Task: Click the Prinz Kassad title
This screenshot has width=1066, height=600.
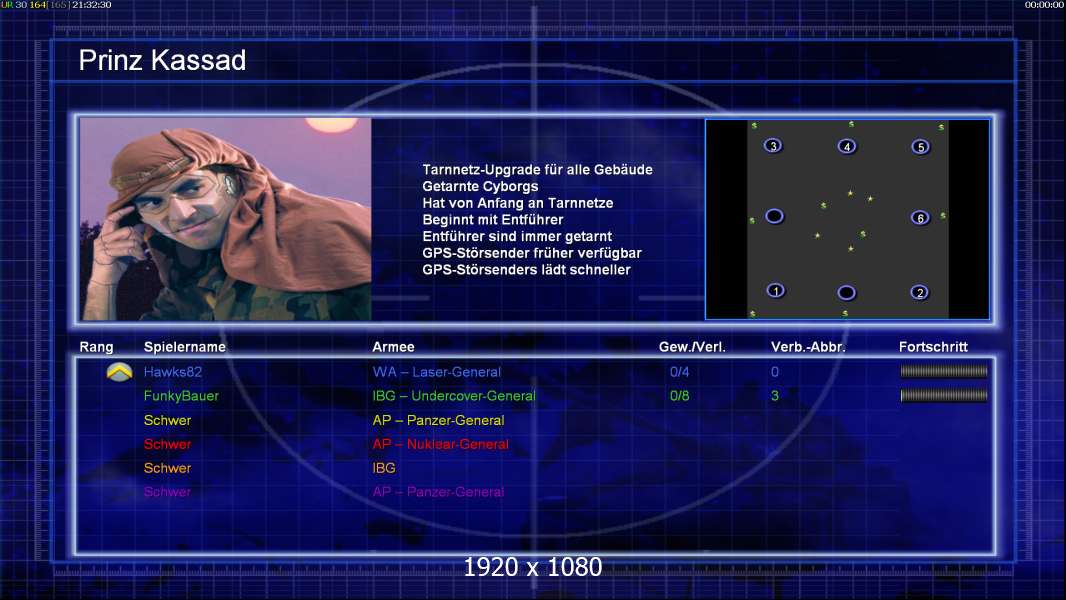Action: coord(162,60)
